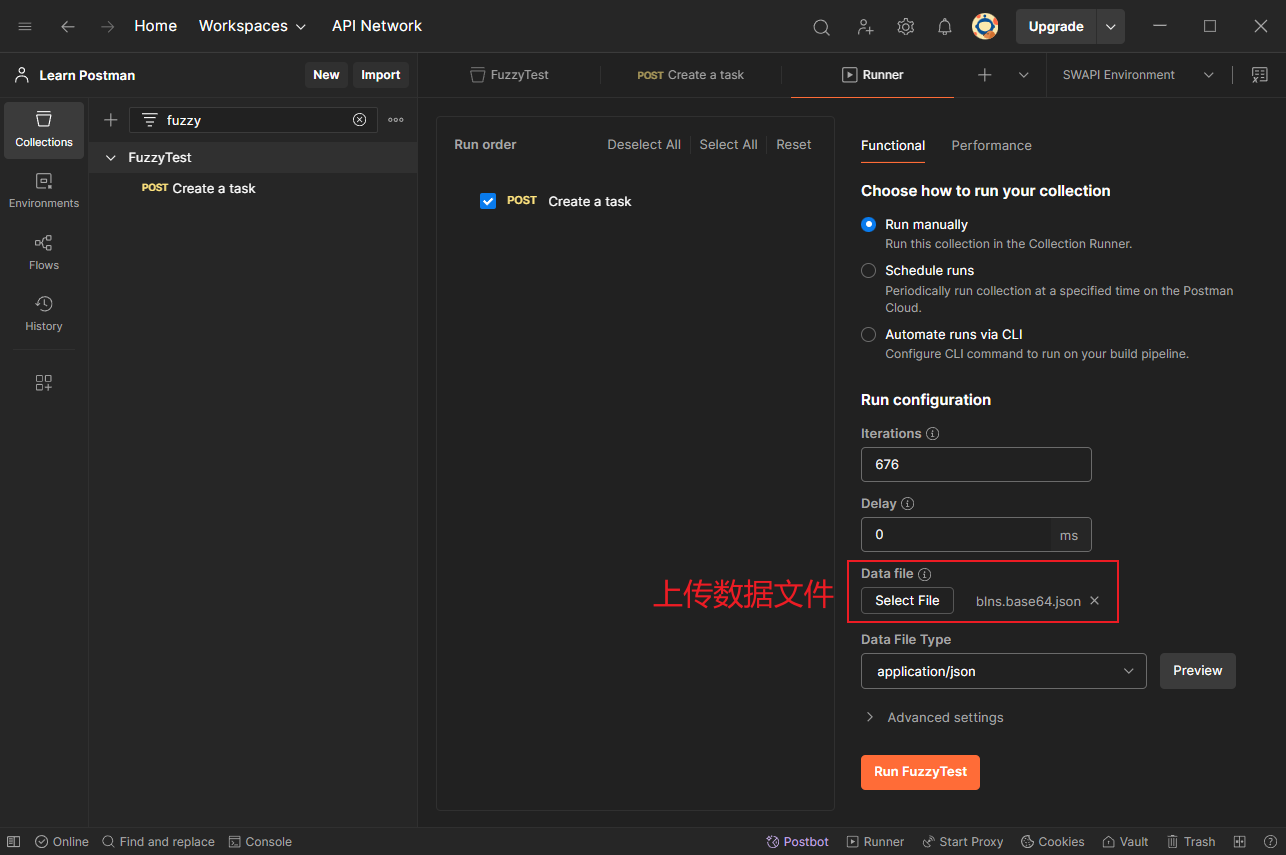Image resolution: width=1286 pixels, height=855 pixels.
Task: Select the Run manually option
Action: point(869,225)
